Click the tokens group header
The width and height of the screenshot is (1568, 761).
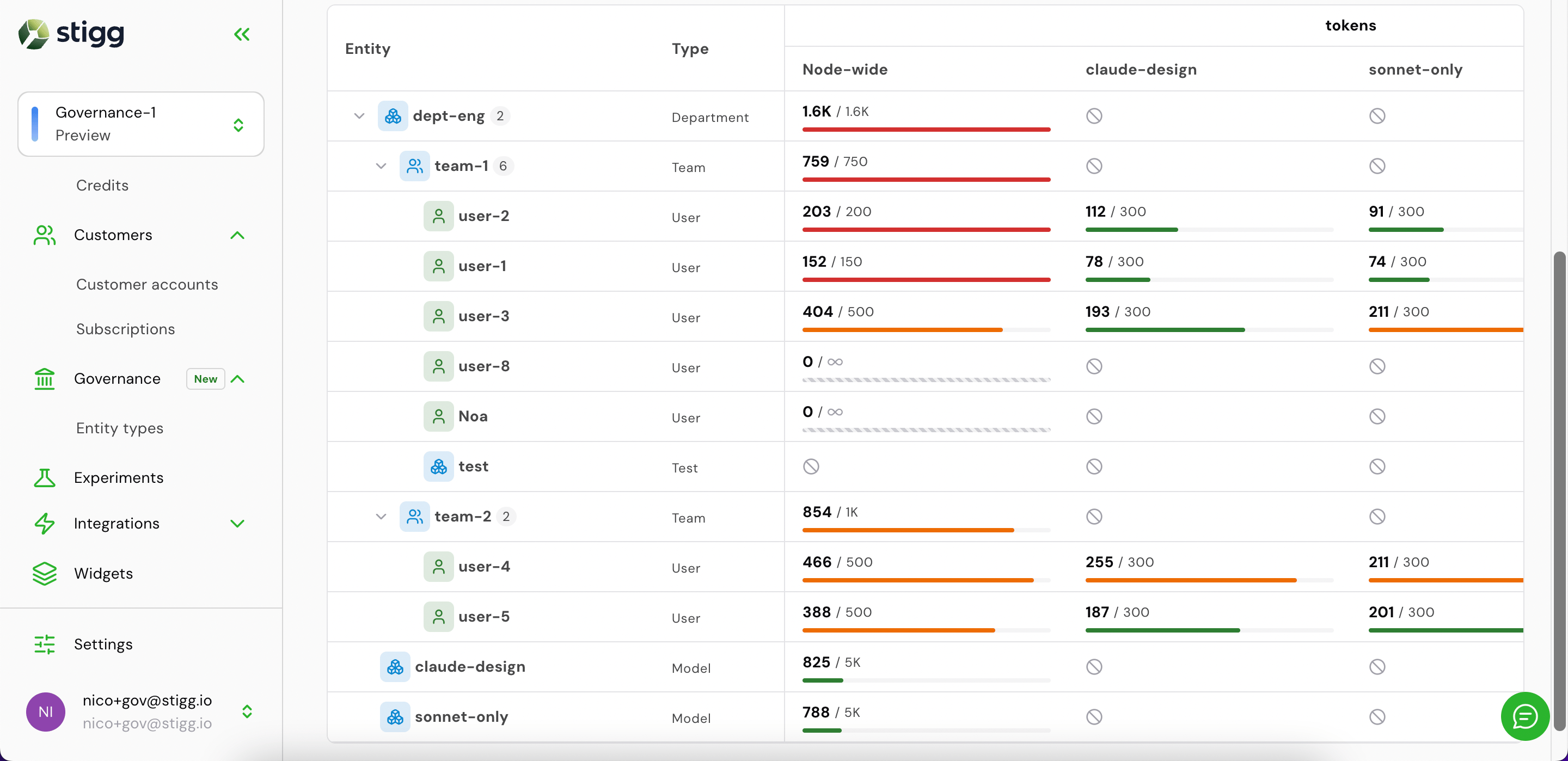(x=1351, y=26)
